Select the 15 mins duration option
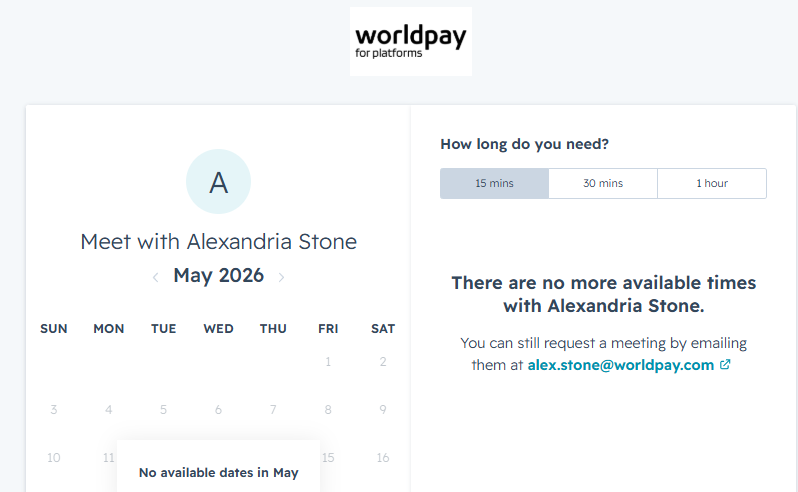 pos(494,183)
